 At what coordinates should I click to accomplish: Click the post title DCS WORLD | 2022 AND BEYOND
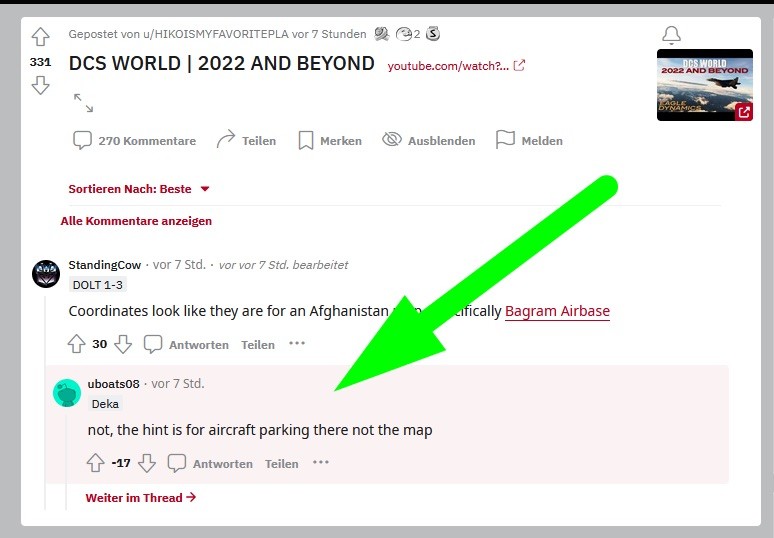pos(222,63)
